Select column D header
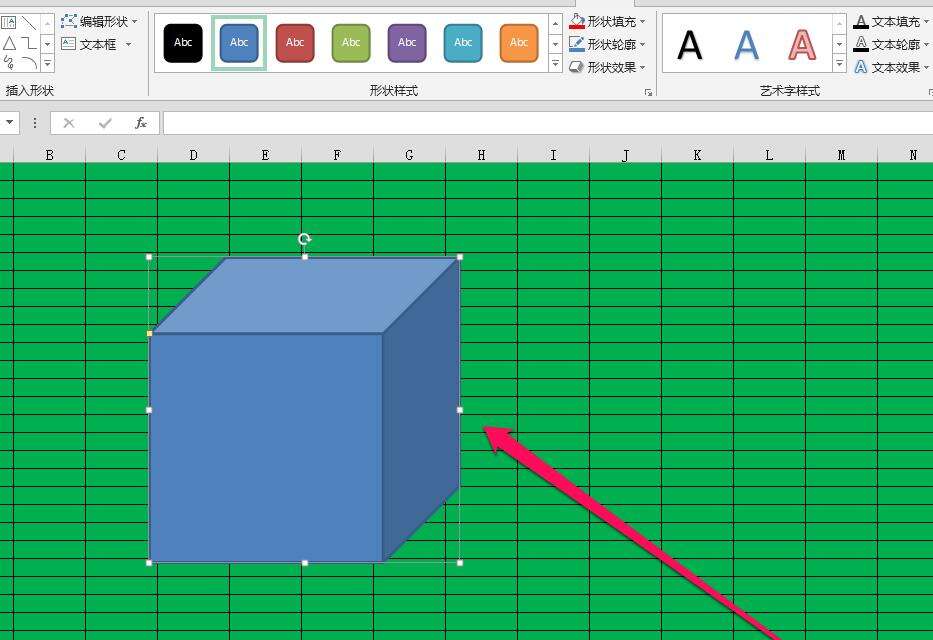 click(x=193, y=155)
